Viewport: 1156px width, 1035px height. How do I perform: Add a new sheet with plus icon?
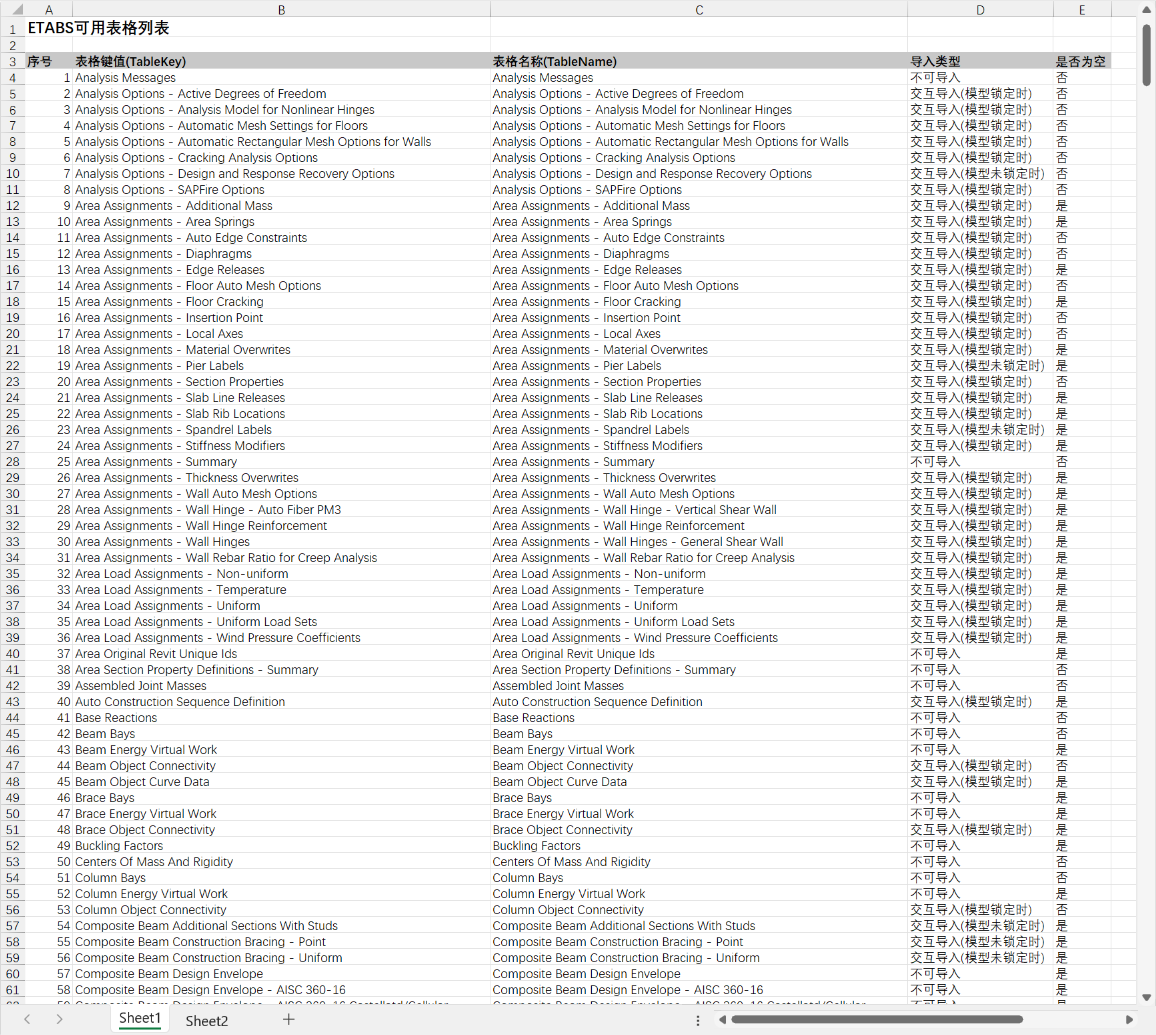288,1020
